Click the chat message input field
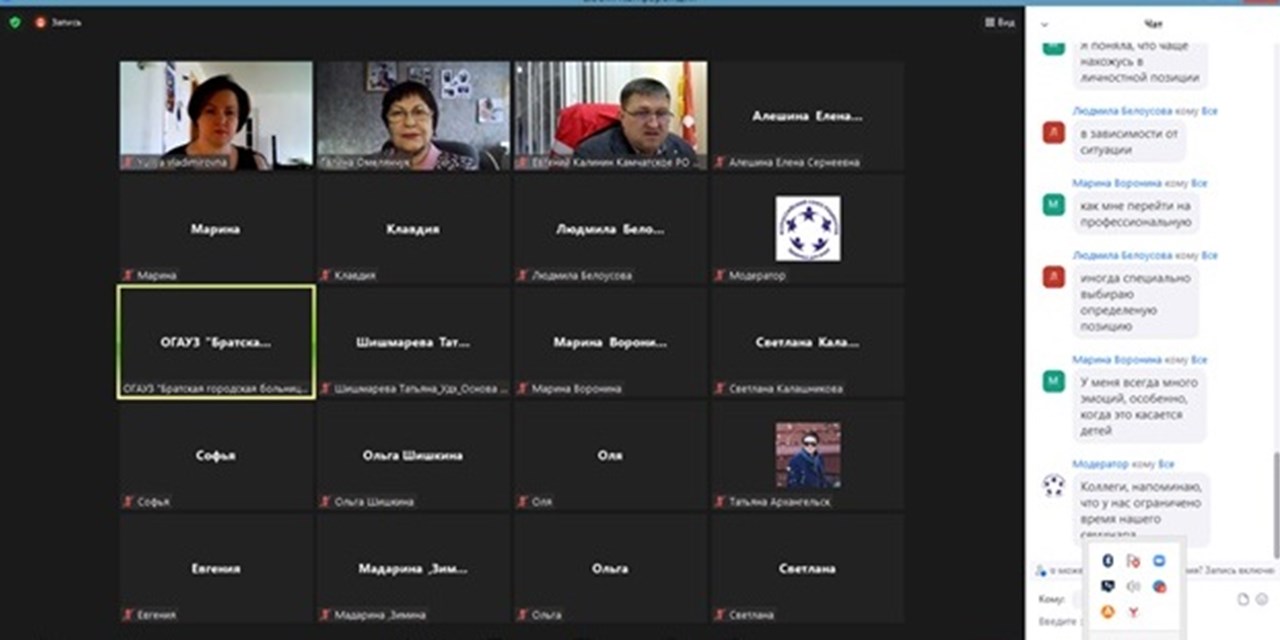This screenshot has width=1280, height=640. coord(1060,622)
